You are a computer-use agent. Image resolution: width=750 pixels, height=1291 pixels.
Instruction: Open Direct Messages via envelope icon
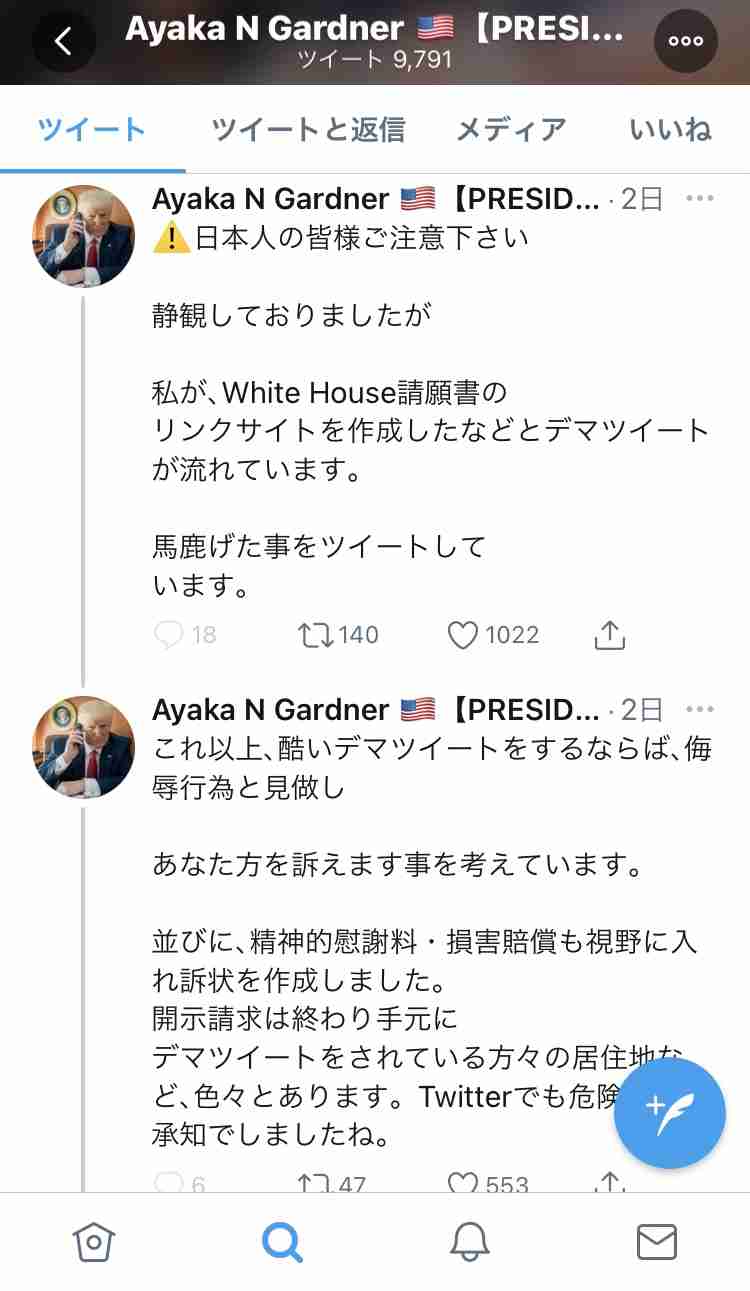(x=656, y=1243)
